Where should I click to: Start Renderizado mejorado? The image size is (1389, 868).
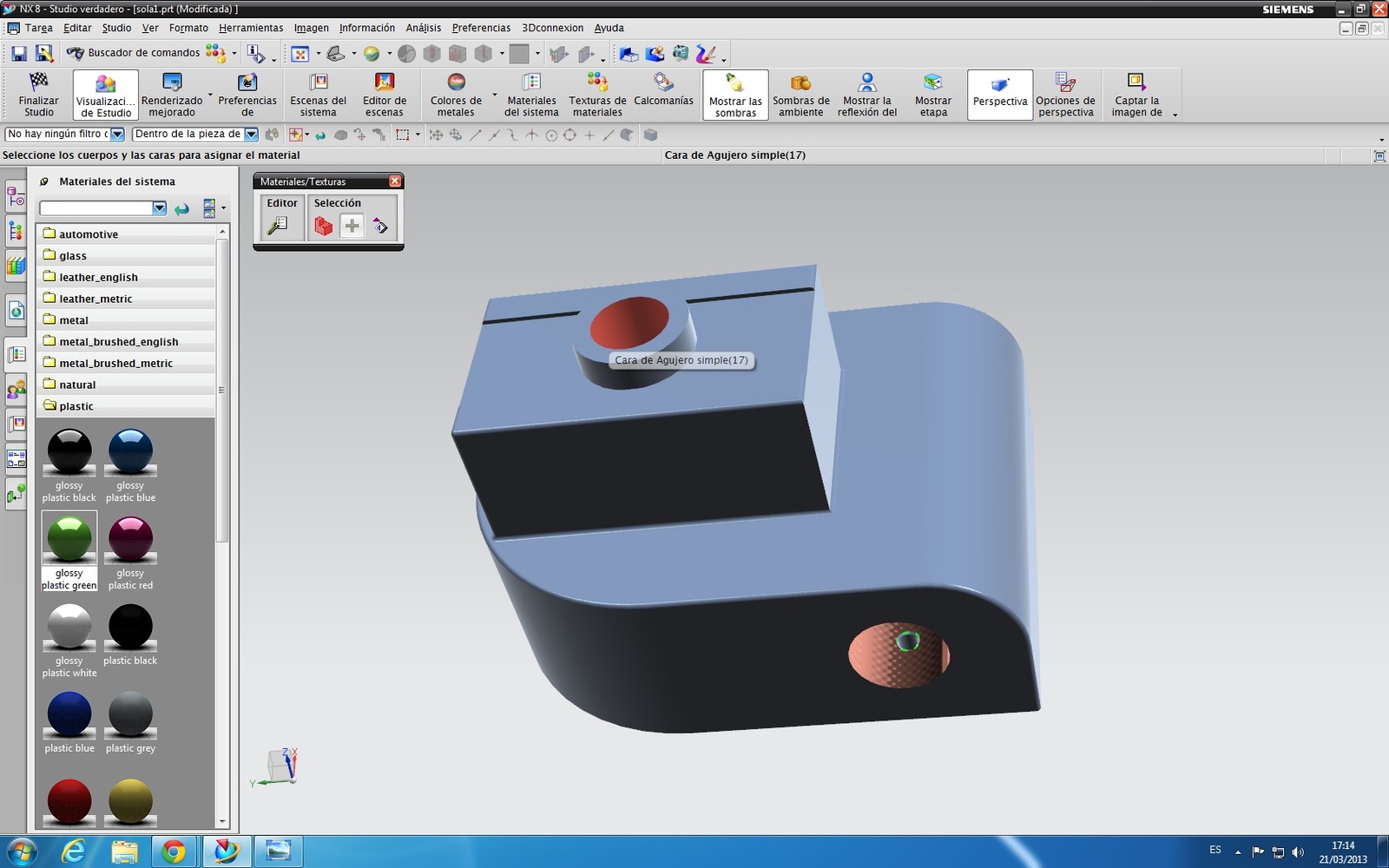pos(172,95)
